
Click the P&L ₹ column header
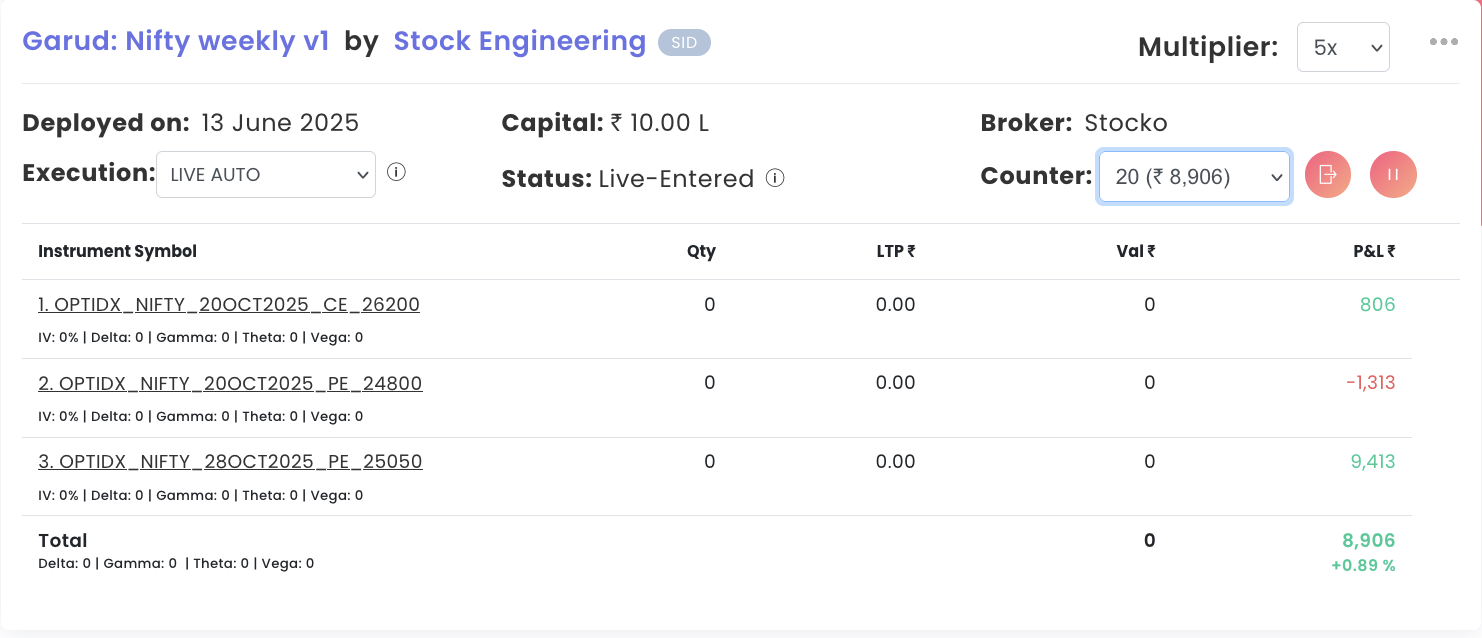click(x=1374, y=251)
